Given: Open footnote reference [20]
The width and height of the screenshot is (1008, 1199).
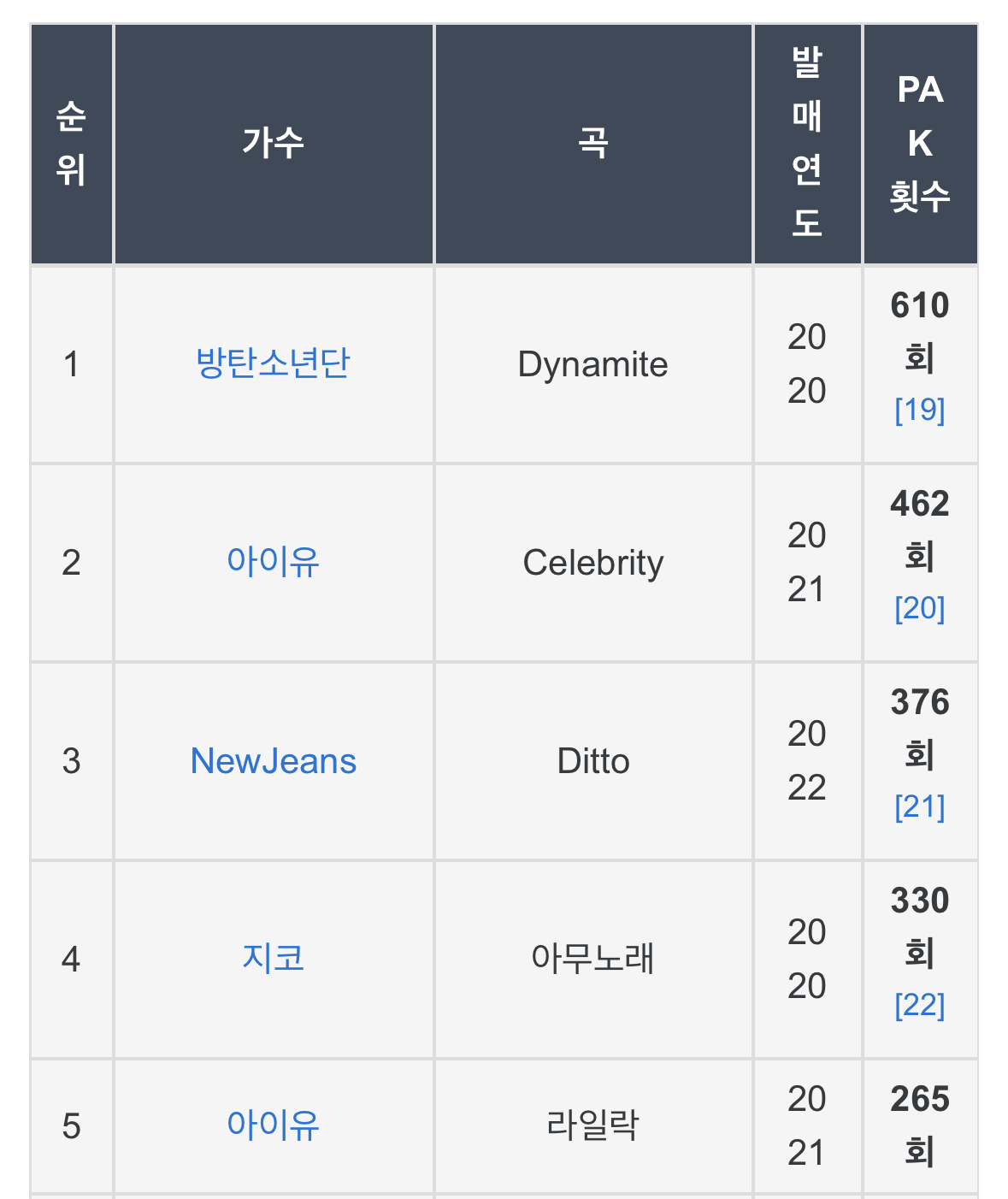Looking at the screenshot, I should (920, 609).
